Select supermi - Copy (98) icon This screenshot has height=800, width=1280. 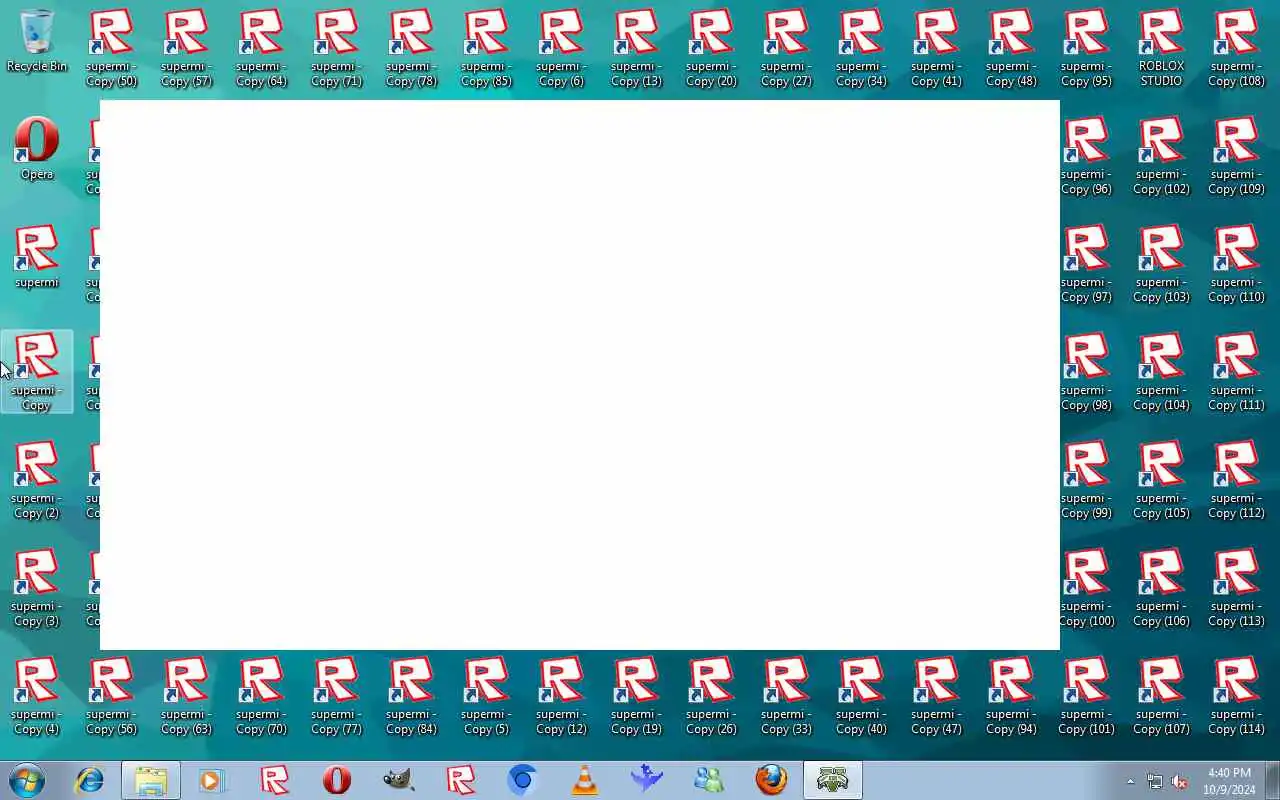(1086, 372)
